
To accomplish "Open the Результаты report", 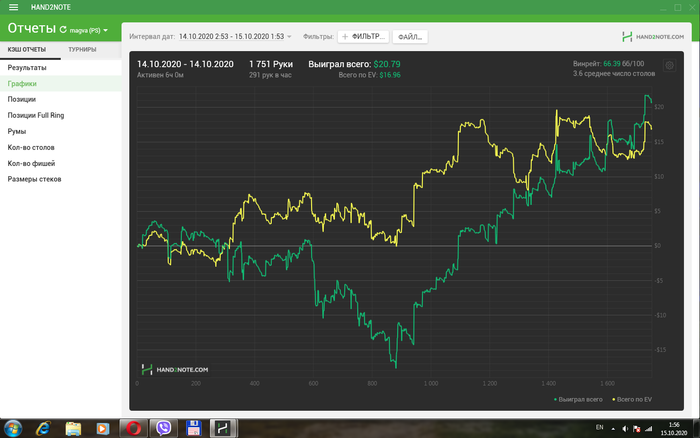I will coord(61,68).
